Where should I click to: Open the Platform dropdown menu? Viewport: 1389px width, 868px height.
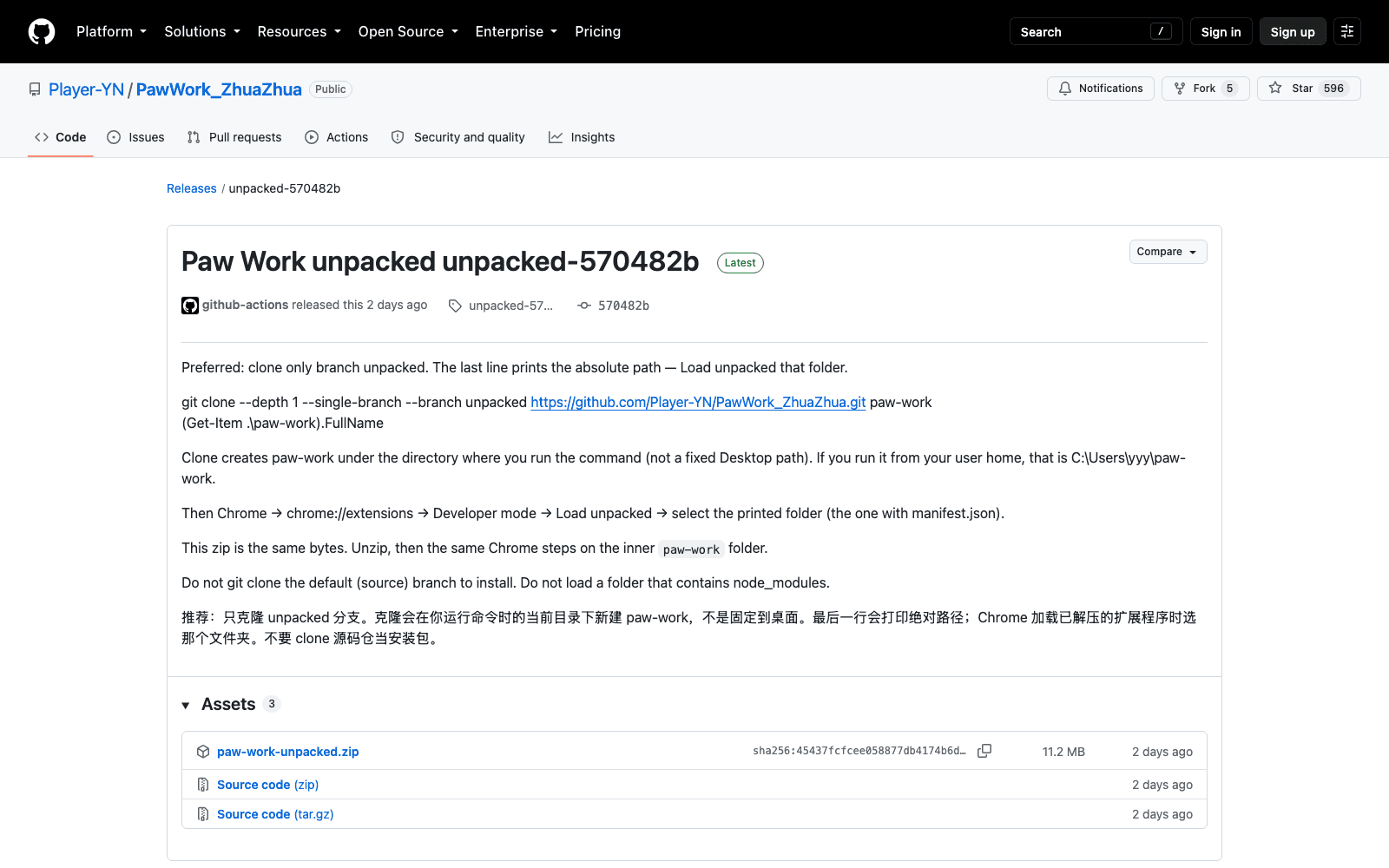coord(111,31)
